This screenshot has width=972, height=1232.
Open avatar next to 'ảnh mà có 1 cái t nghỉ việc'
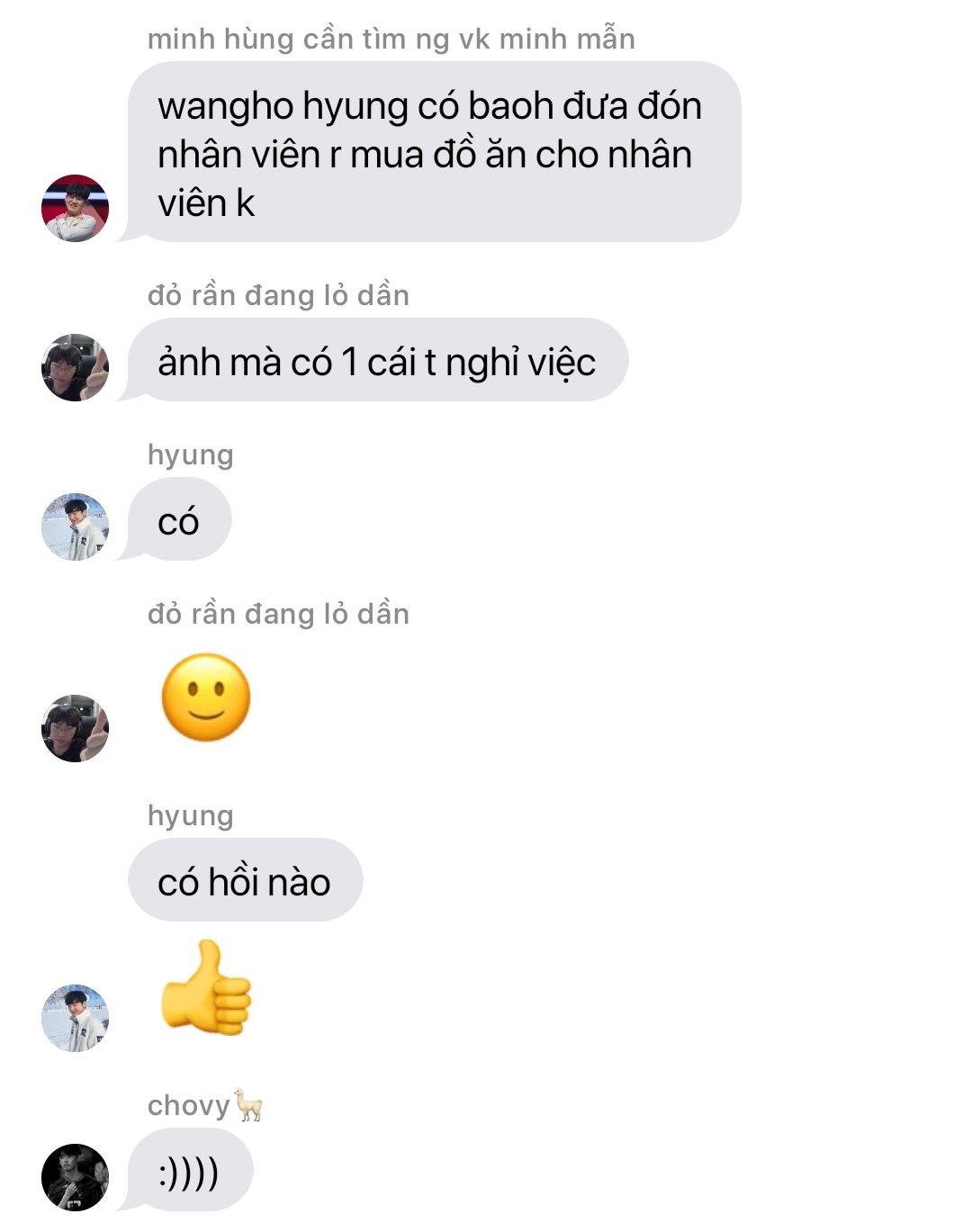75,367
